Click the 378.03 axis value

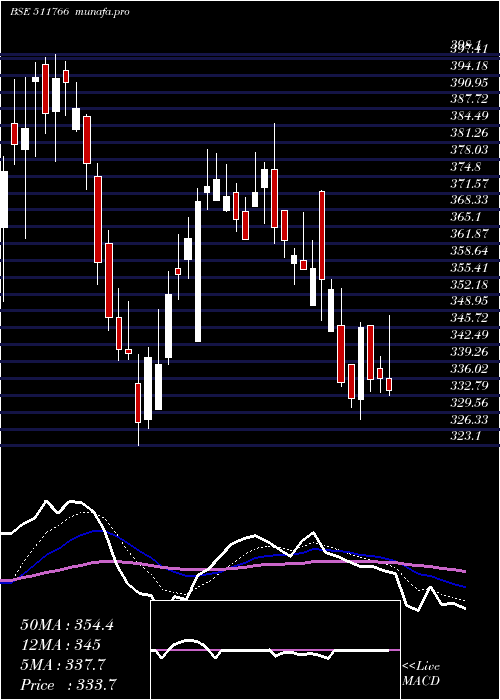pyautogui.click(x=469, y=149)
